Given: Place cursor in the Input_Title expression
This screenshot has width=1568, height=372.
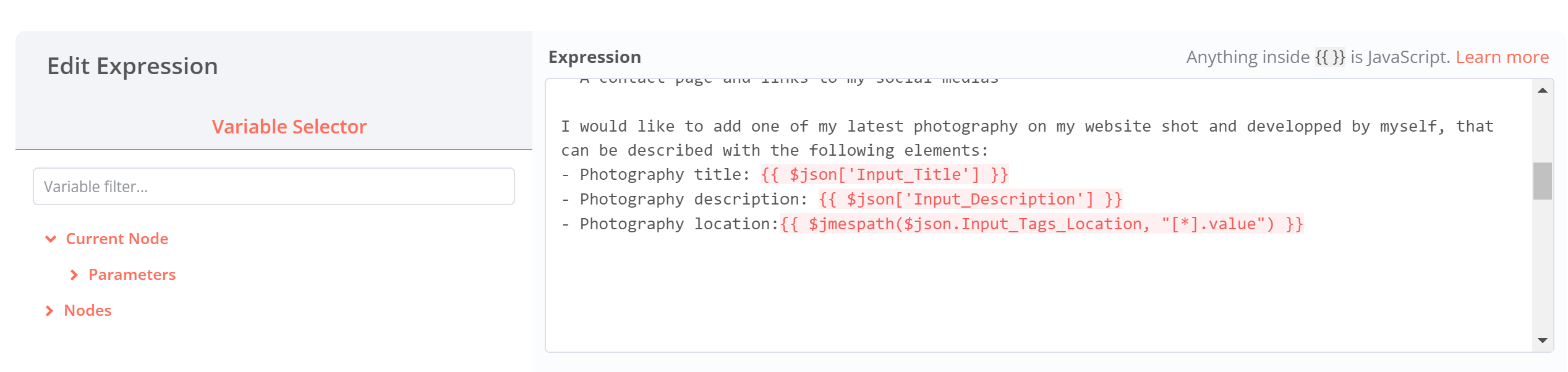Looking at the screenshot, I should (x=884, y=175).
